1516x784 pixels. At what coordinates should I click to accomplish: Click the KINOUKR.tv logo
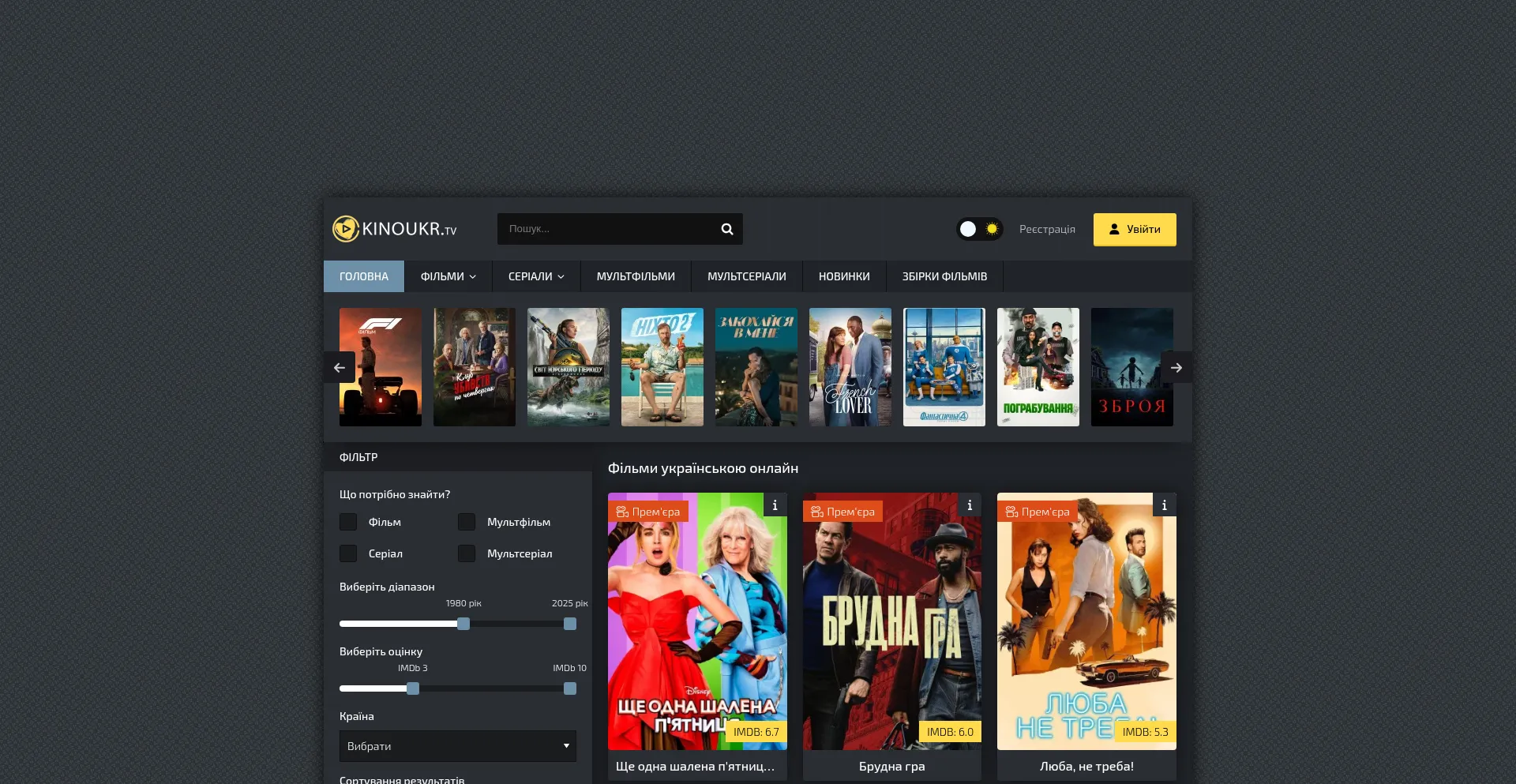395,229
